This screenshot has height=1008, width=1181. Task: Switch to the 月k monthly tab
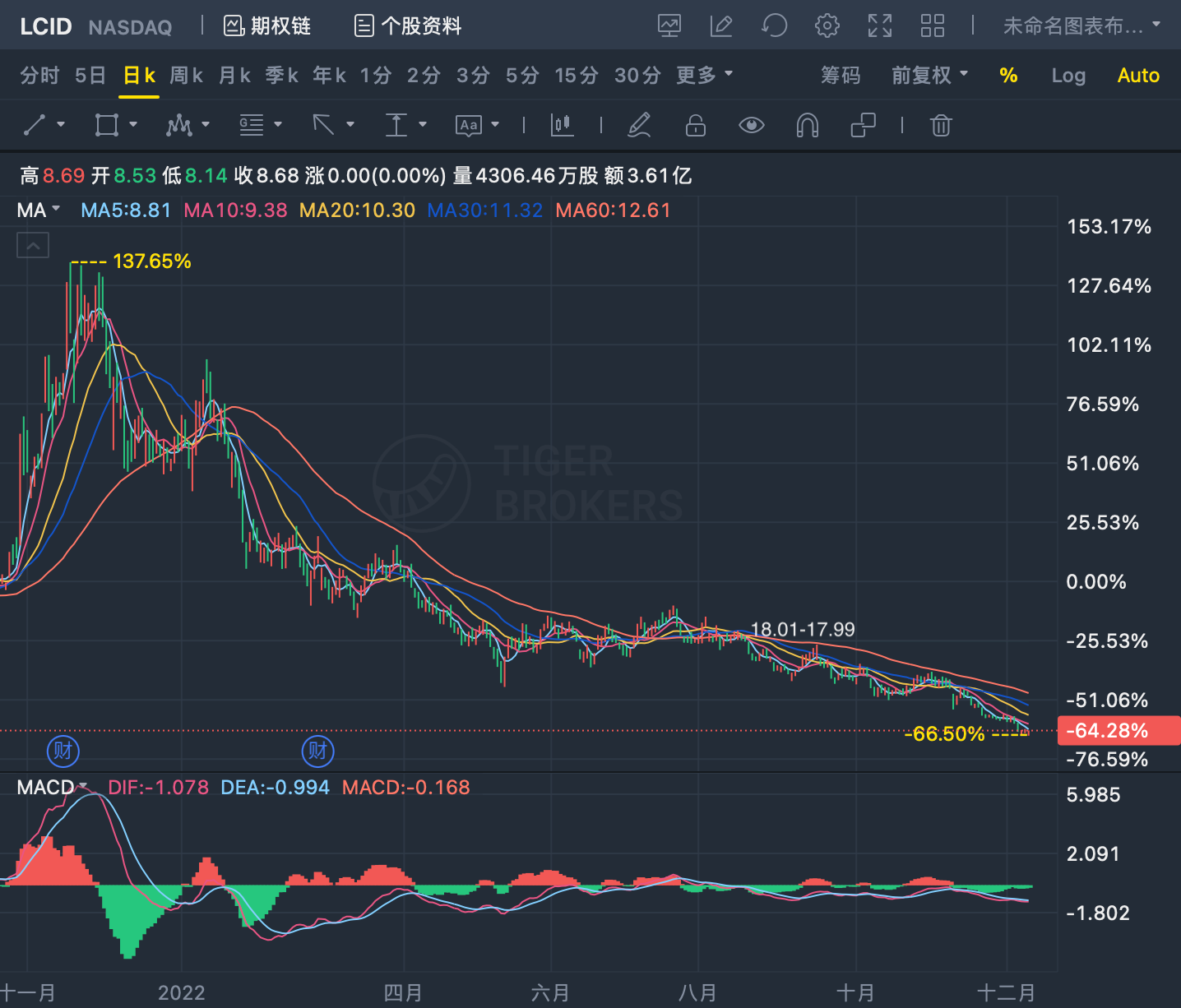(x=234, y=76)
